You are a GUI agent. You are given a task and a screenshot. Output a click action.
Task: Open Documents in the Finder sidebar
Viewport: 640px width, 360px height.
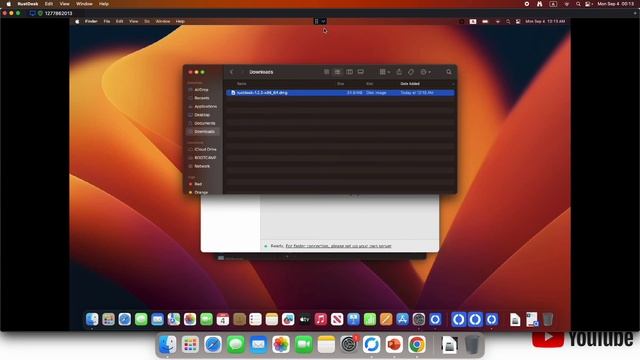pos(204,123)
